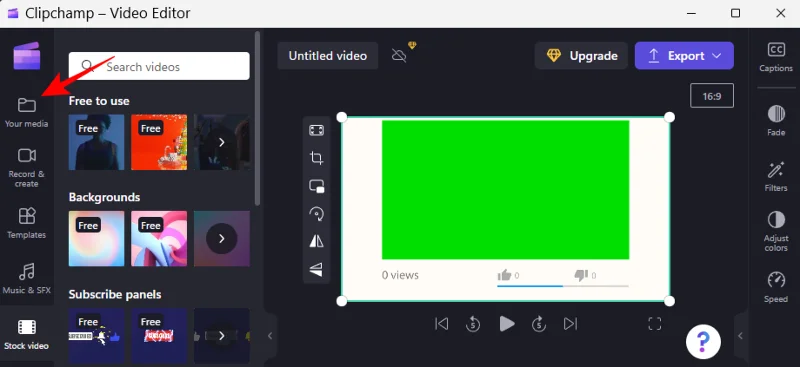Click the top-left resize handle of the clip

coord(342,117)
